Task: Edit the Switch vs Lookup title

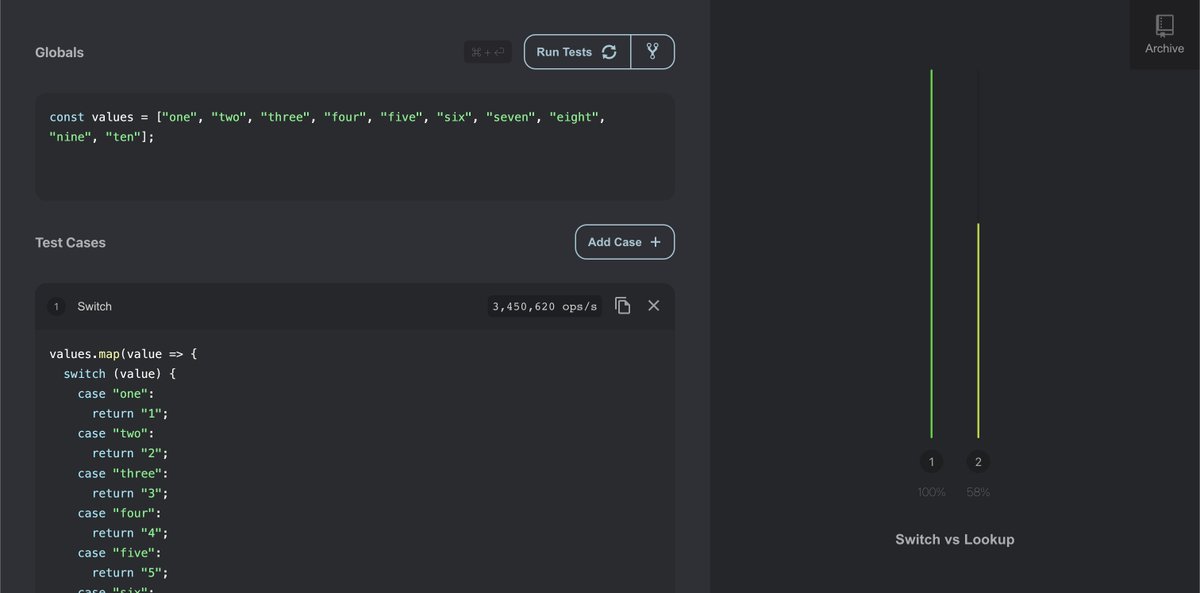Action: pos(955,539)
